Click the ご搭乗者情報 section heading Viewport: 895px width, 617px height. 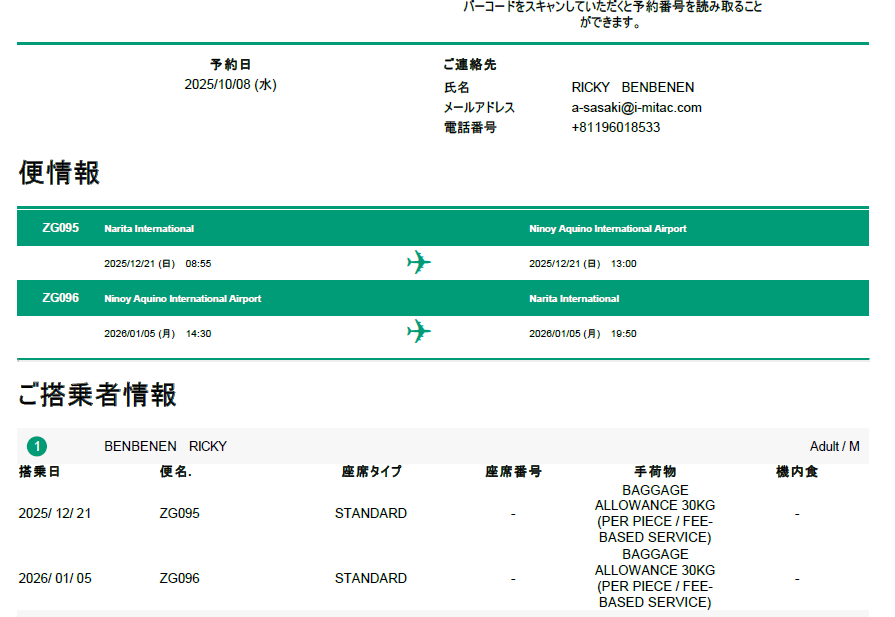tap(97, 395)
